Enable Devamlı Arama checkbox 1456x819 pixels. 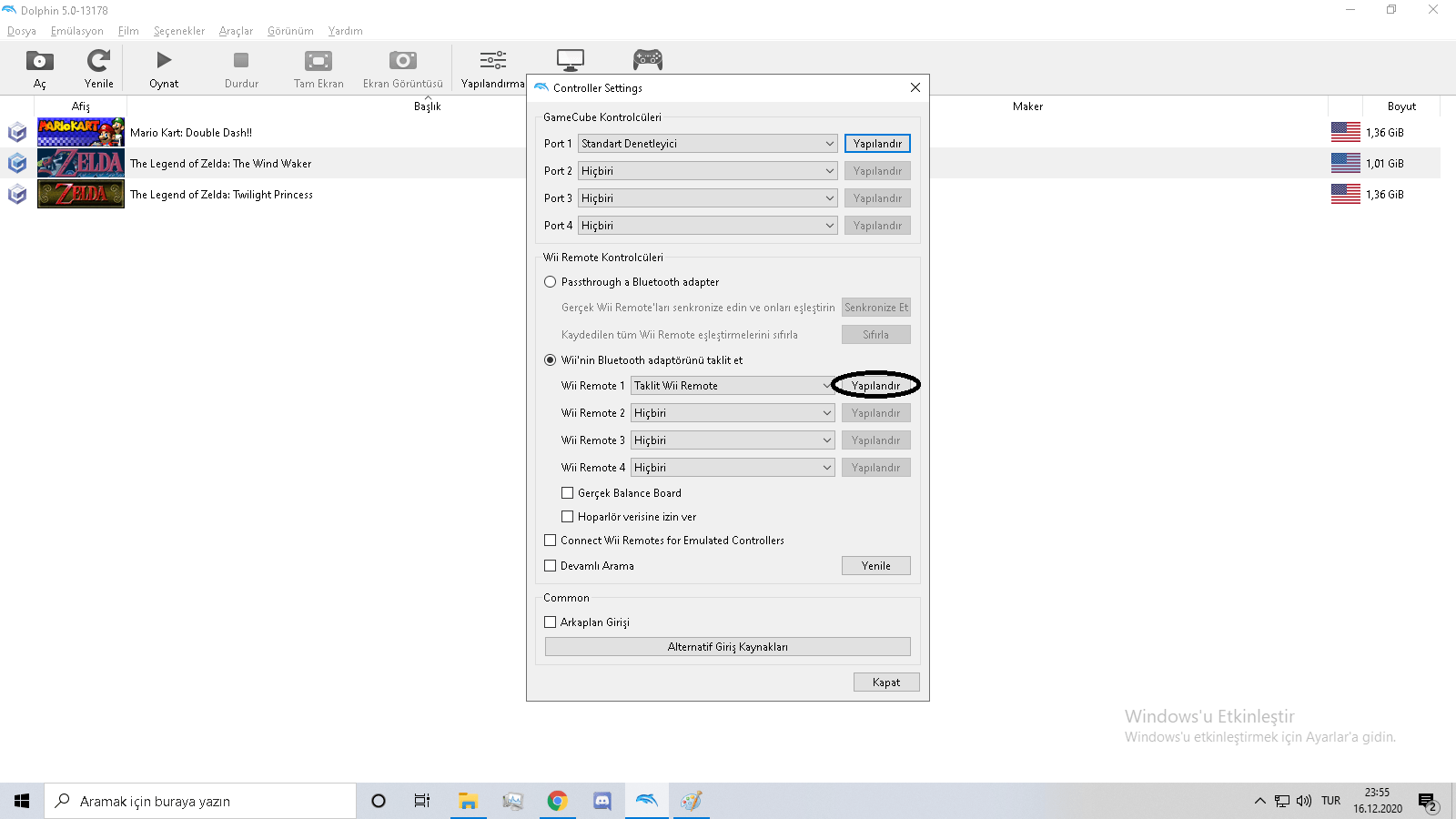(x=550, y=566)
